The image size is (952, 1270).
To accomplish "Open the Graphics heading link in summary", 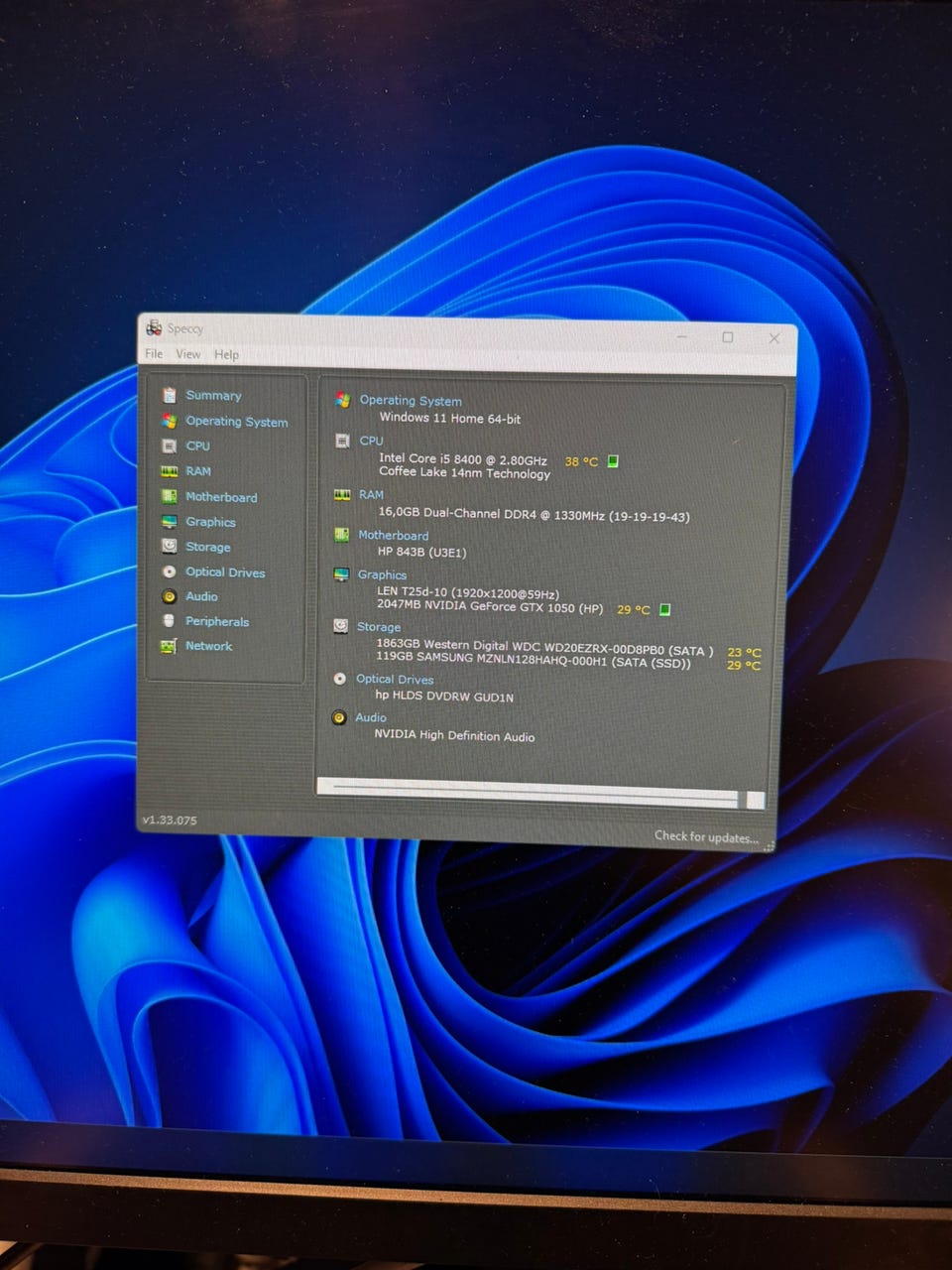I will click(x=382, y=574).
